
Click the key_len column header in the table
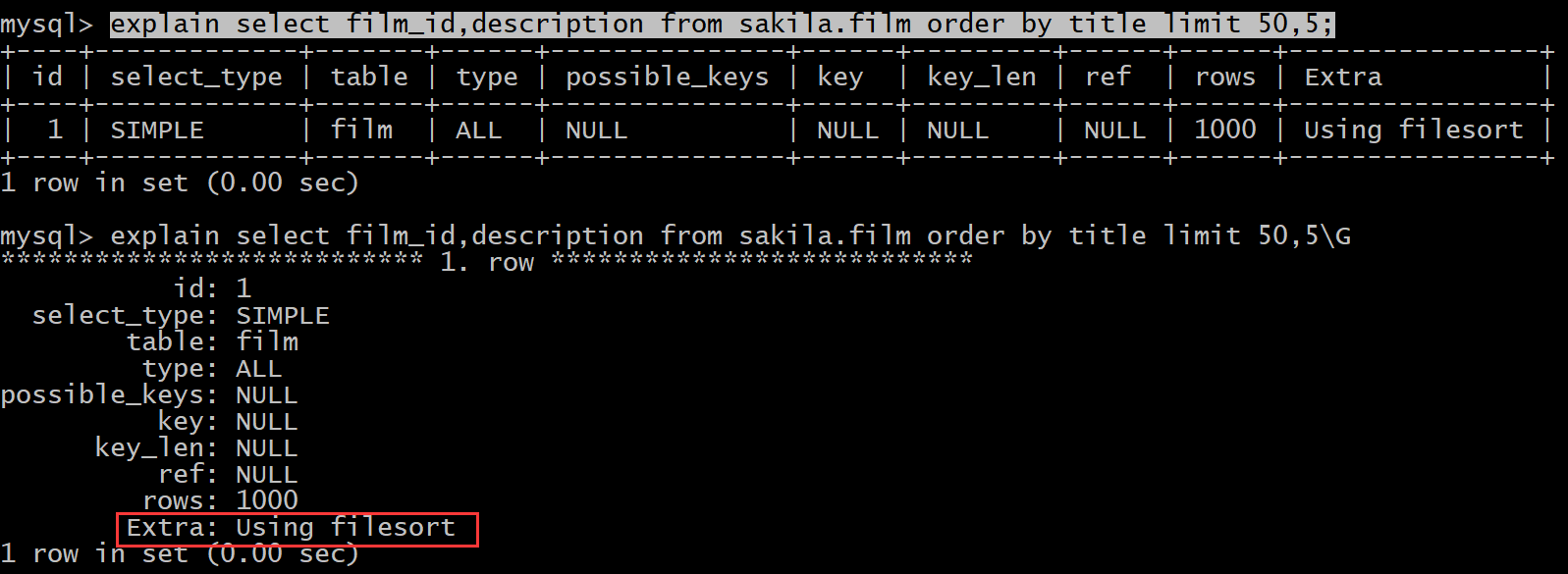pos(981,77)
